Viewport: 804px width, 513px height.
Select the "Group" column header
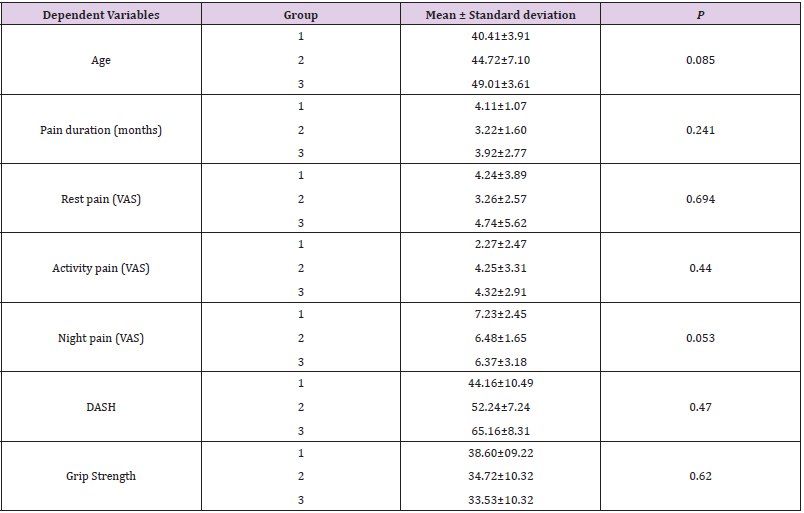tap(300, 16)
